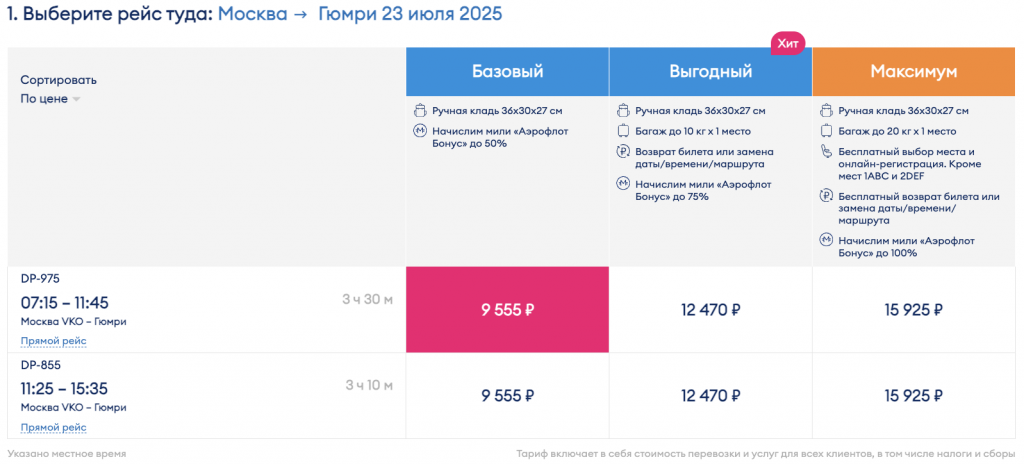
Task: Select the Выгодный tariff header
Action: click(710, 72)
